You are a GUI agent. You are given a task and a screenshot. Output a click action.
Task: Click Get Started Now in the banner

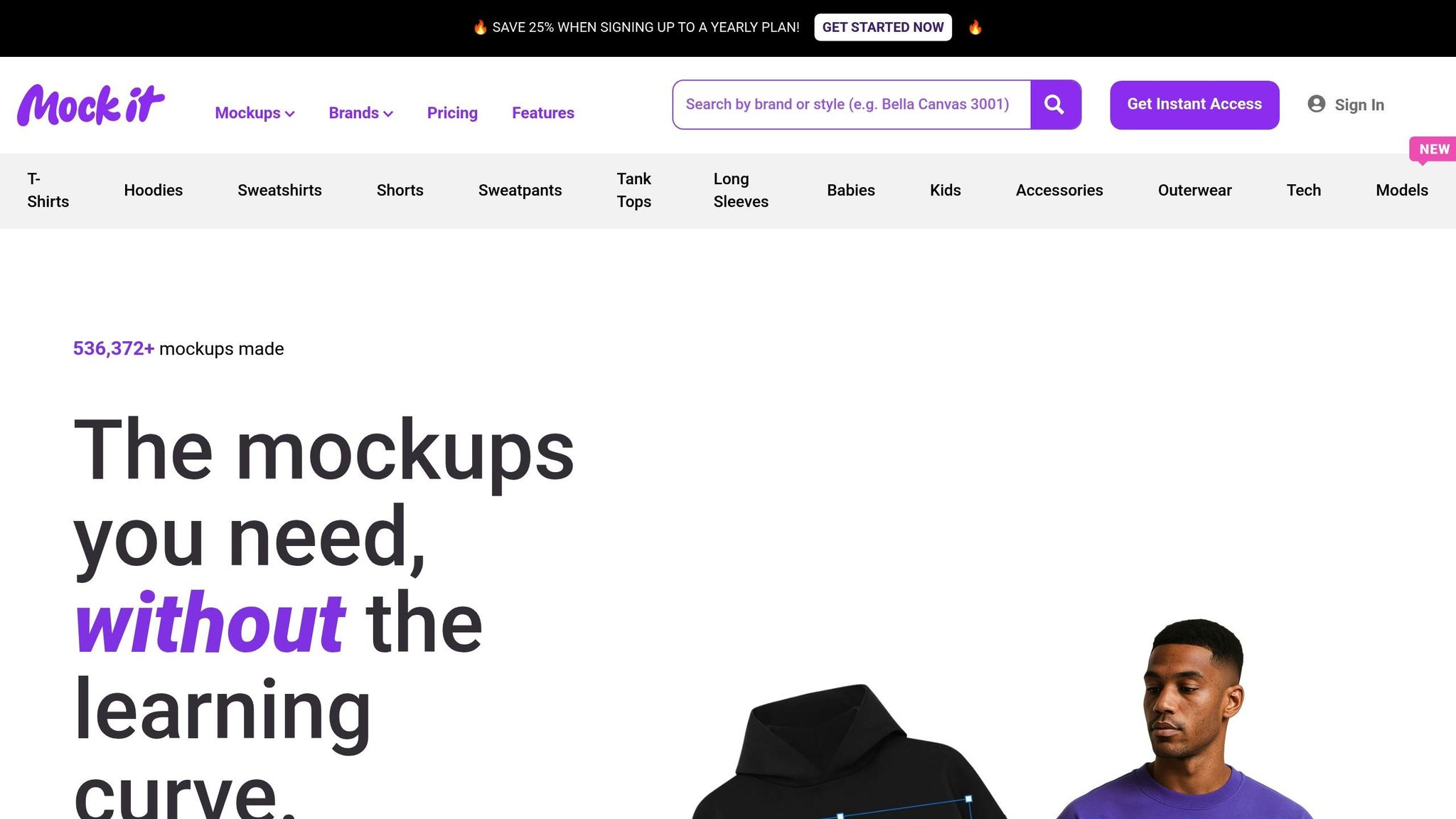click(883, 27)
